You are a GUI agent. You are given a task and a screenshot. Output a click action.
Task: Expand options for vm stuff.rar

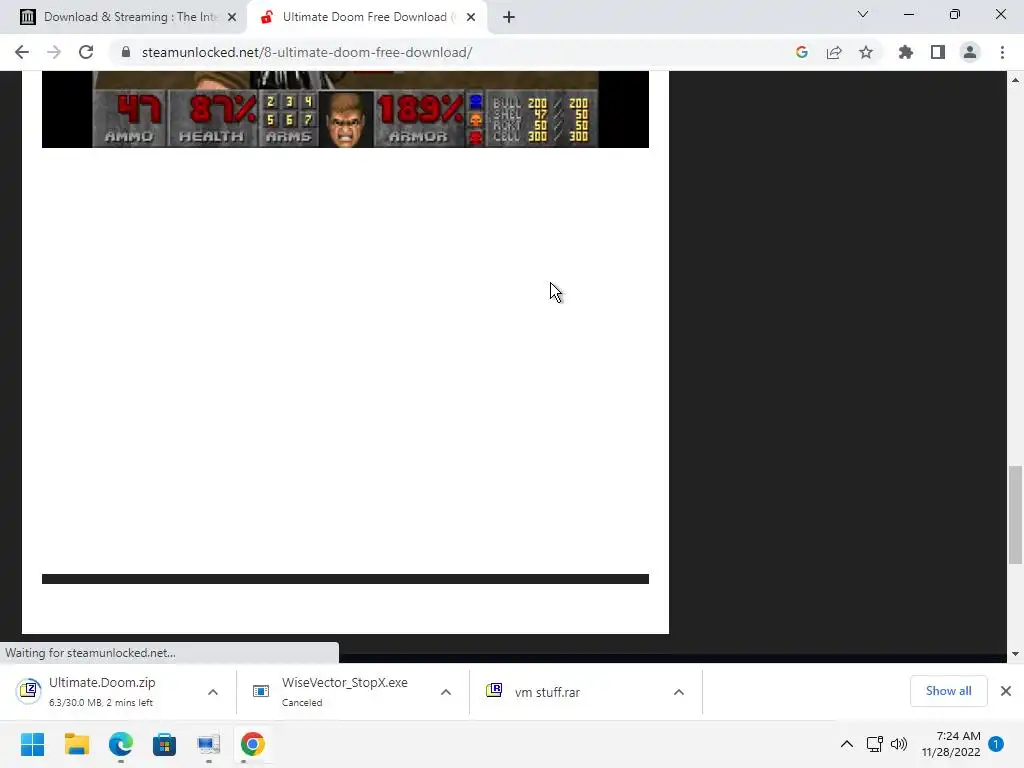point(679,692)
